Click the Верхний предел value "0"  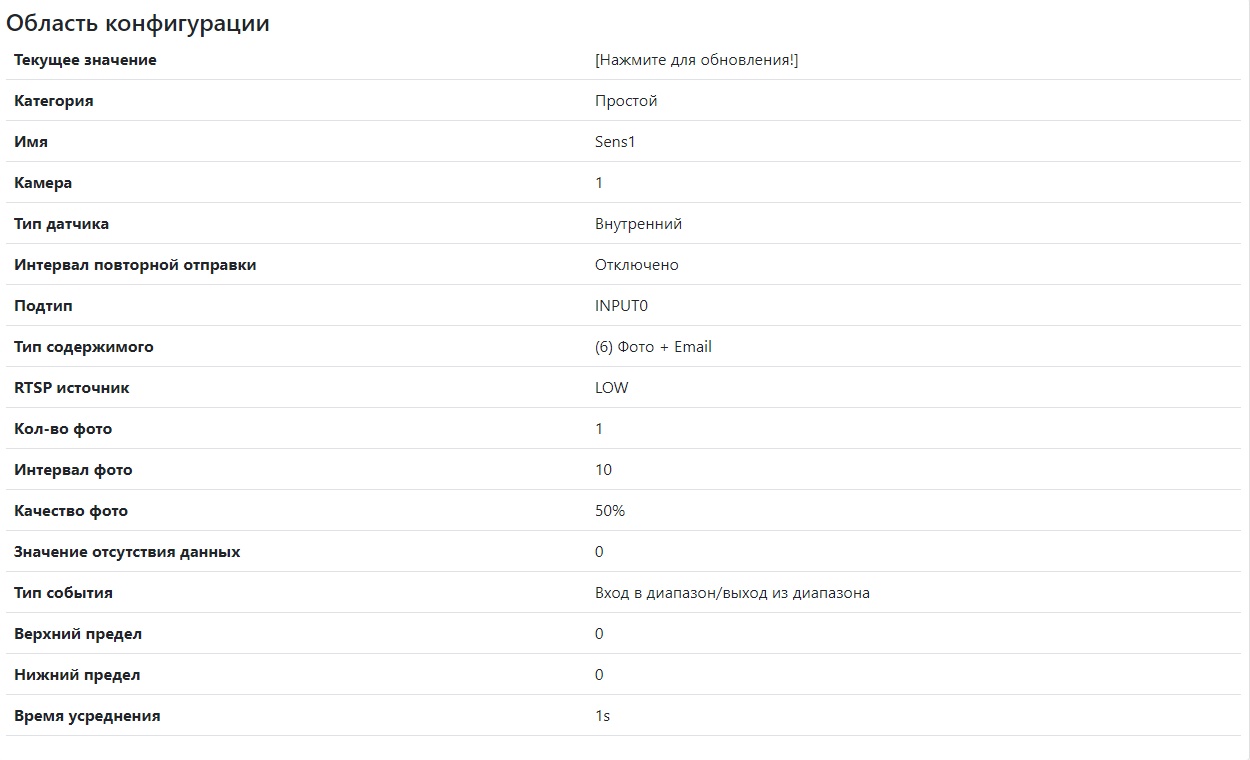599,634
